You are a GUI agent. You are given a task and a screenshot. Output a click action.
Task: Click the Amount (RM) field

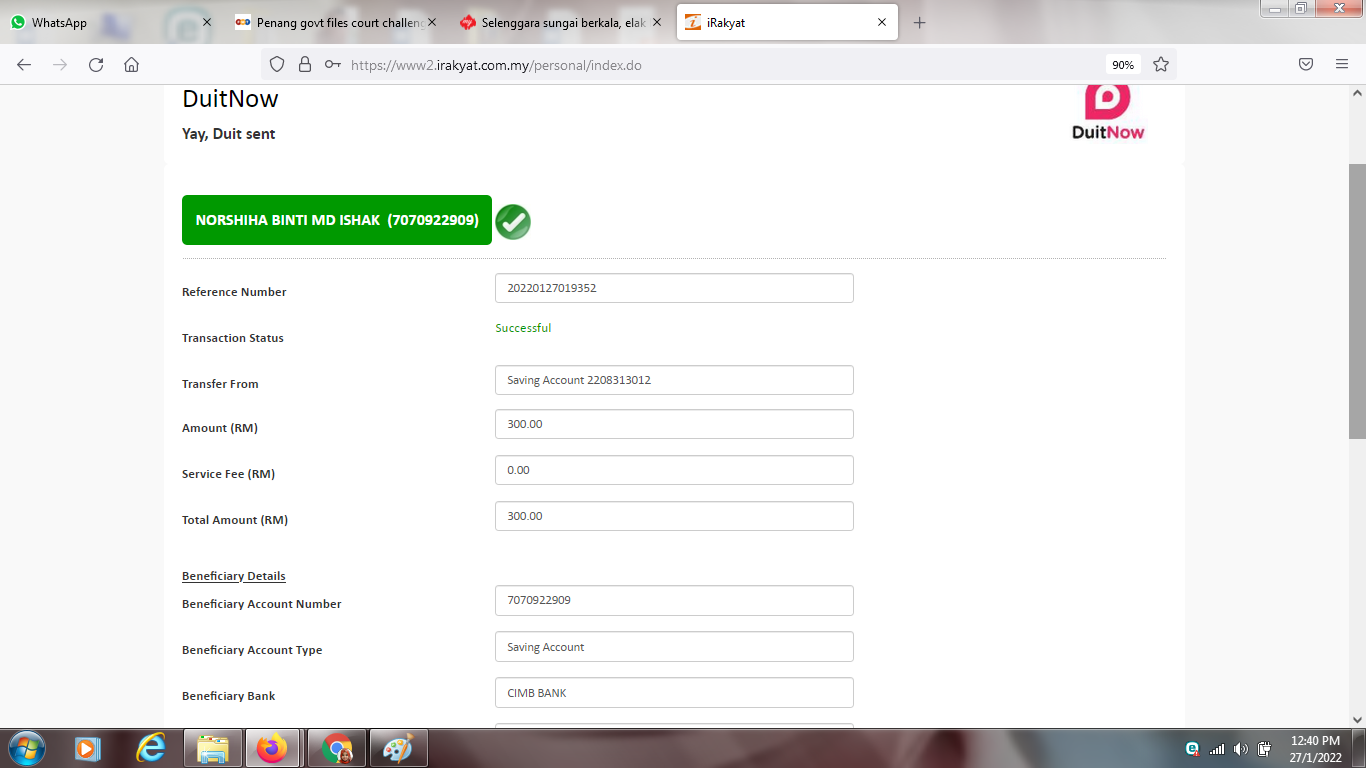(x=674, y=424)
